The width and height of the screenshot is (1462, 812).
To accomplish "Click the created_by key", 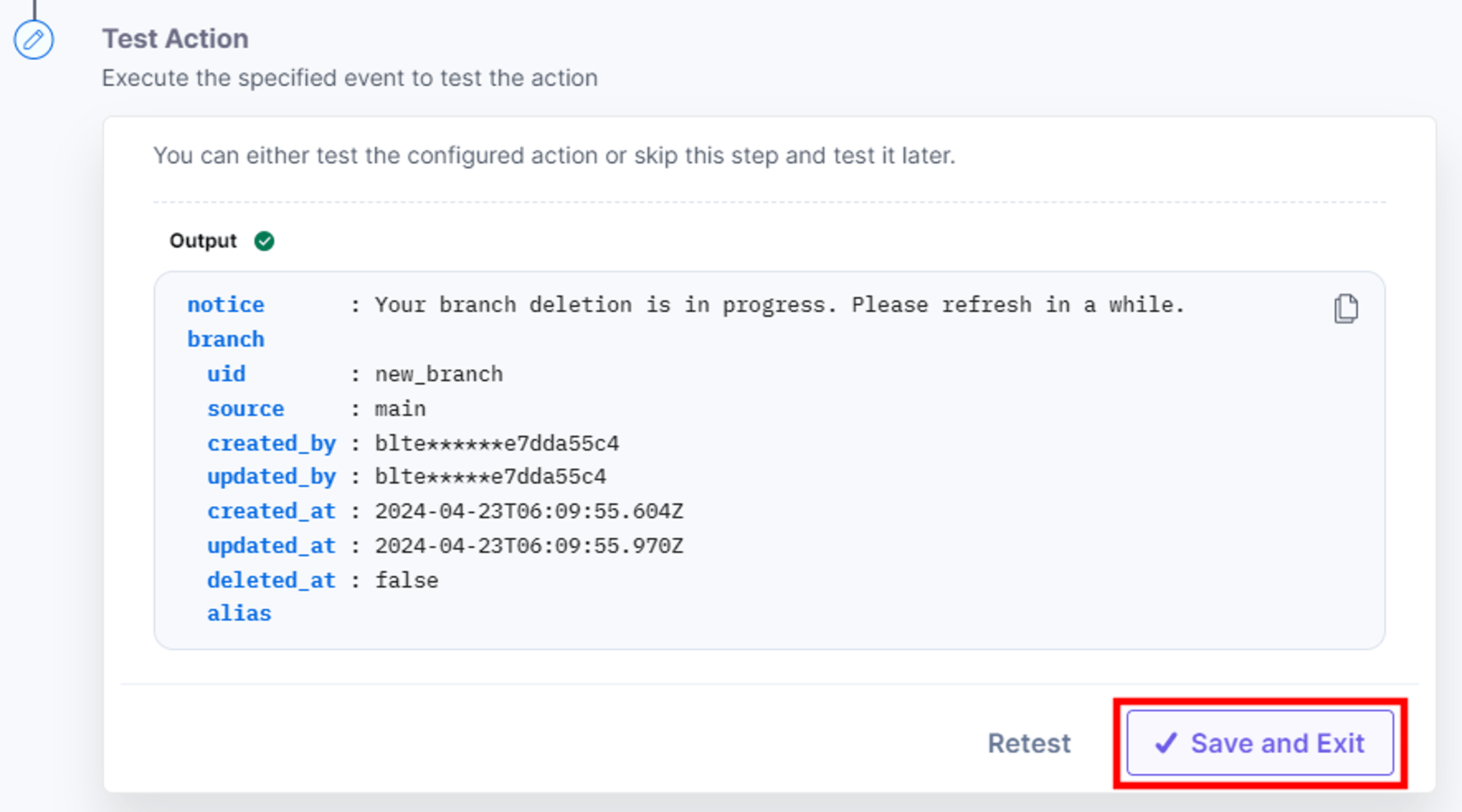I will click(272, 443).
